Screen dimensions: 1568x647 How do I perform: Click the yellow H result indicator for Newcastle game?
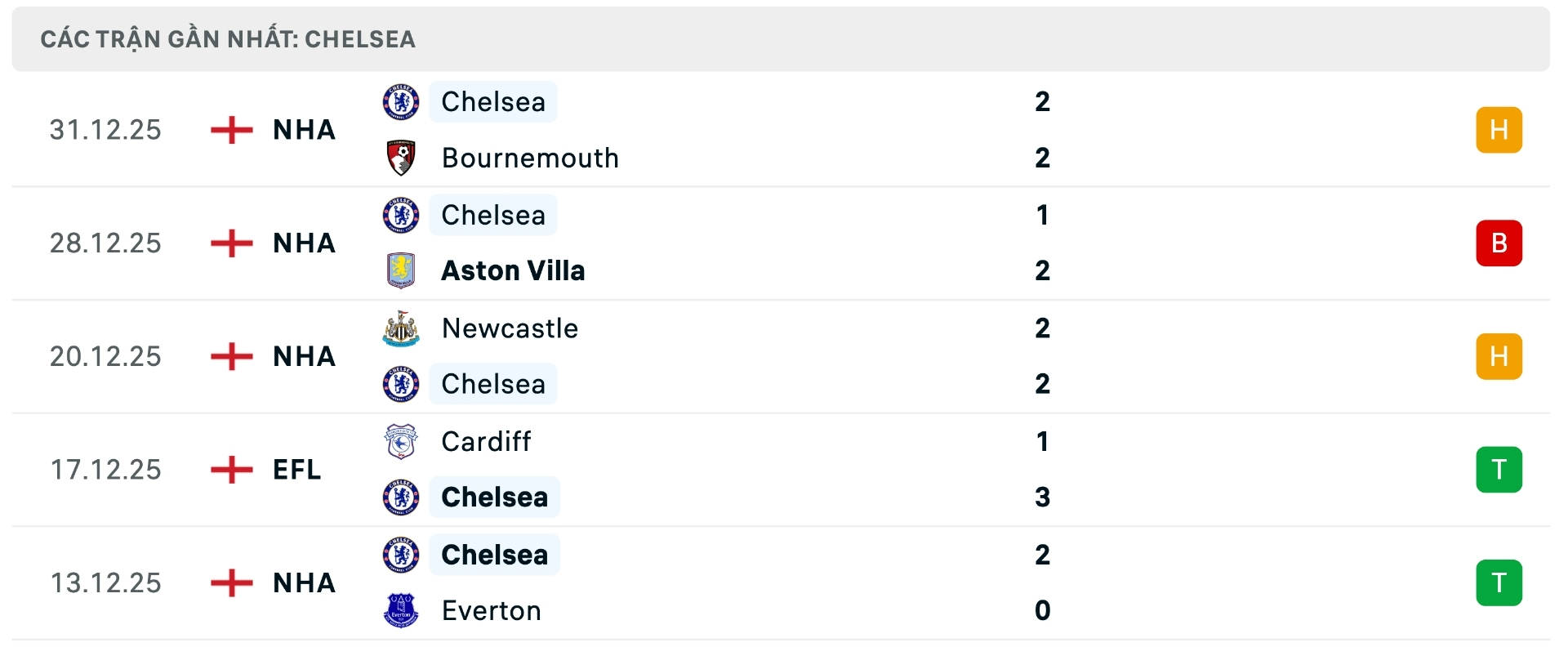click(1499, 356)
